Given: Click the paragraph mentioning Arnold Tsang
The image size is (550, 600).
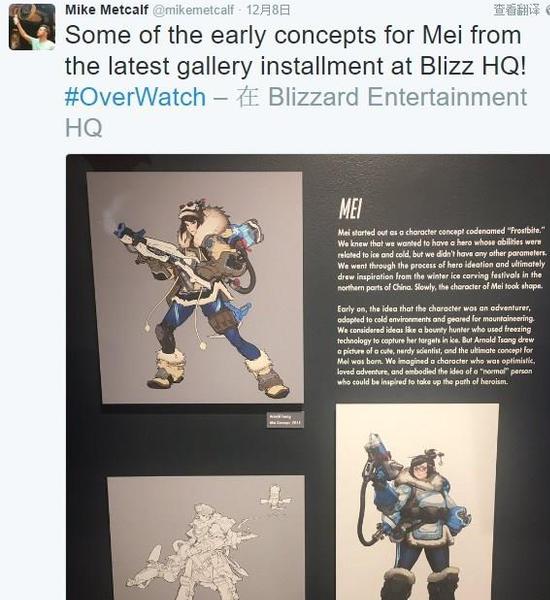Looking at the screenshot, I should tap(436, 345).
